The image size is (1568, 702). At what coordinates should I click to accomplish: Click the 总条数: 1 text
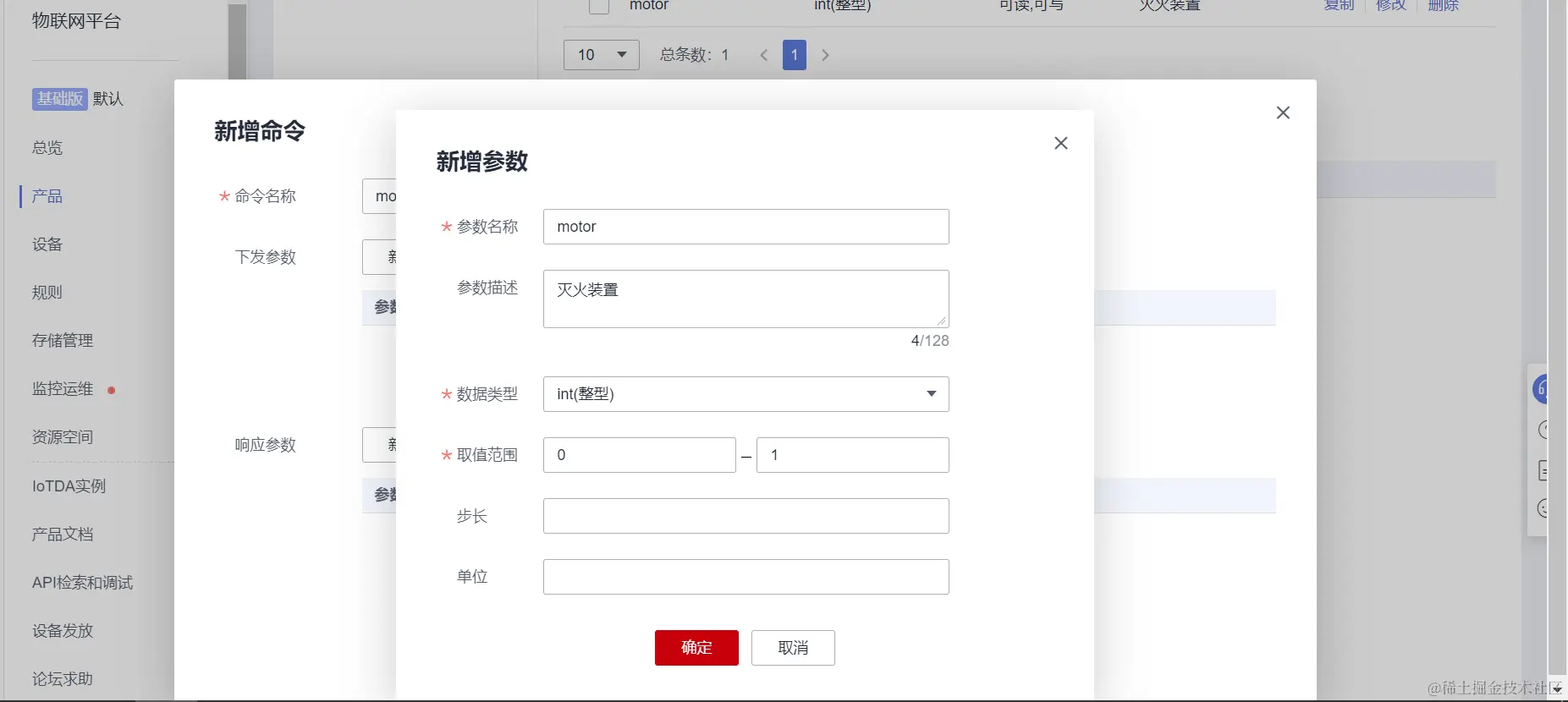point(694,55)
